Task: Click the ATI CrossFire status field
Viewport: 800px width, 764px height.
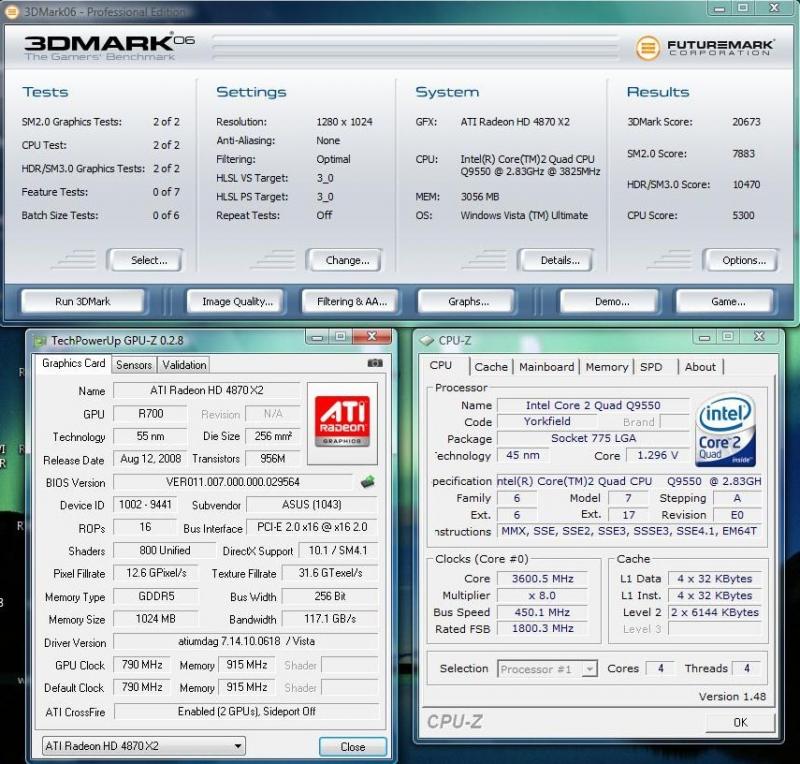Action: click(x=246, y=711)
